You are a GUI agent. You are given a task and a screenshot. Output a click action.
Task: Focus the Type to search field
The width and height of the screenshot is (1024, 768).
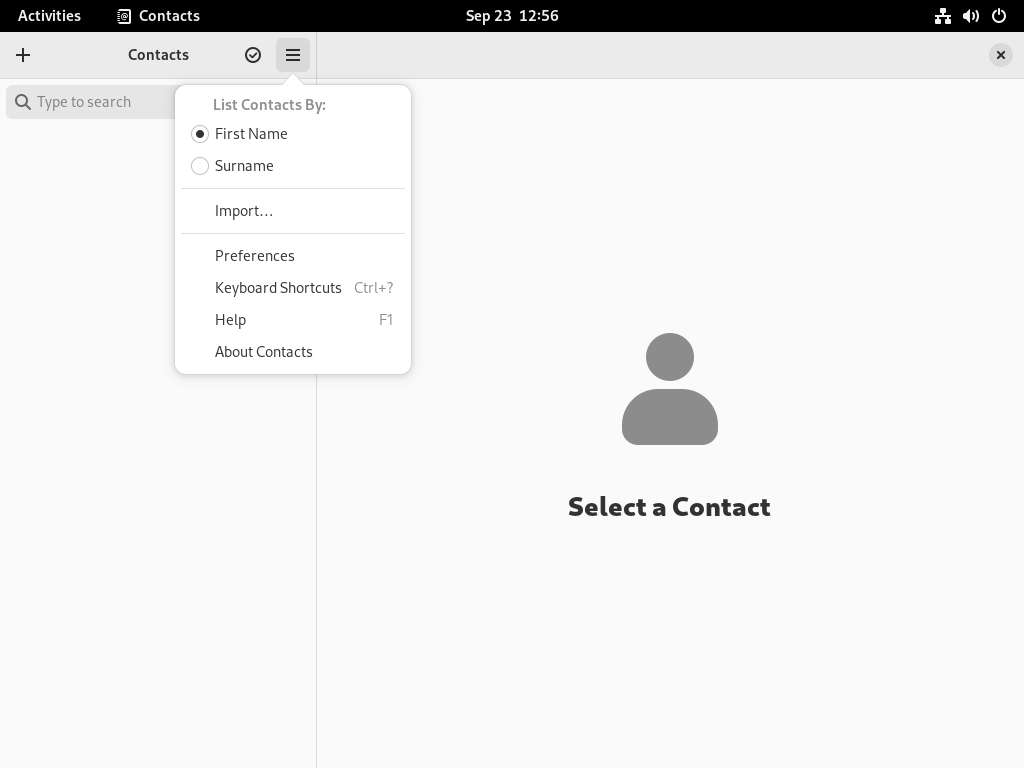tap(91, 102)
